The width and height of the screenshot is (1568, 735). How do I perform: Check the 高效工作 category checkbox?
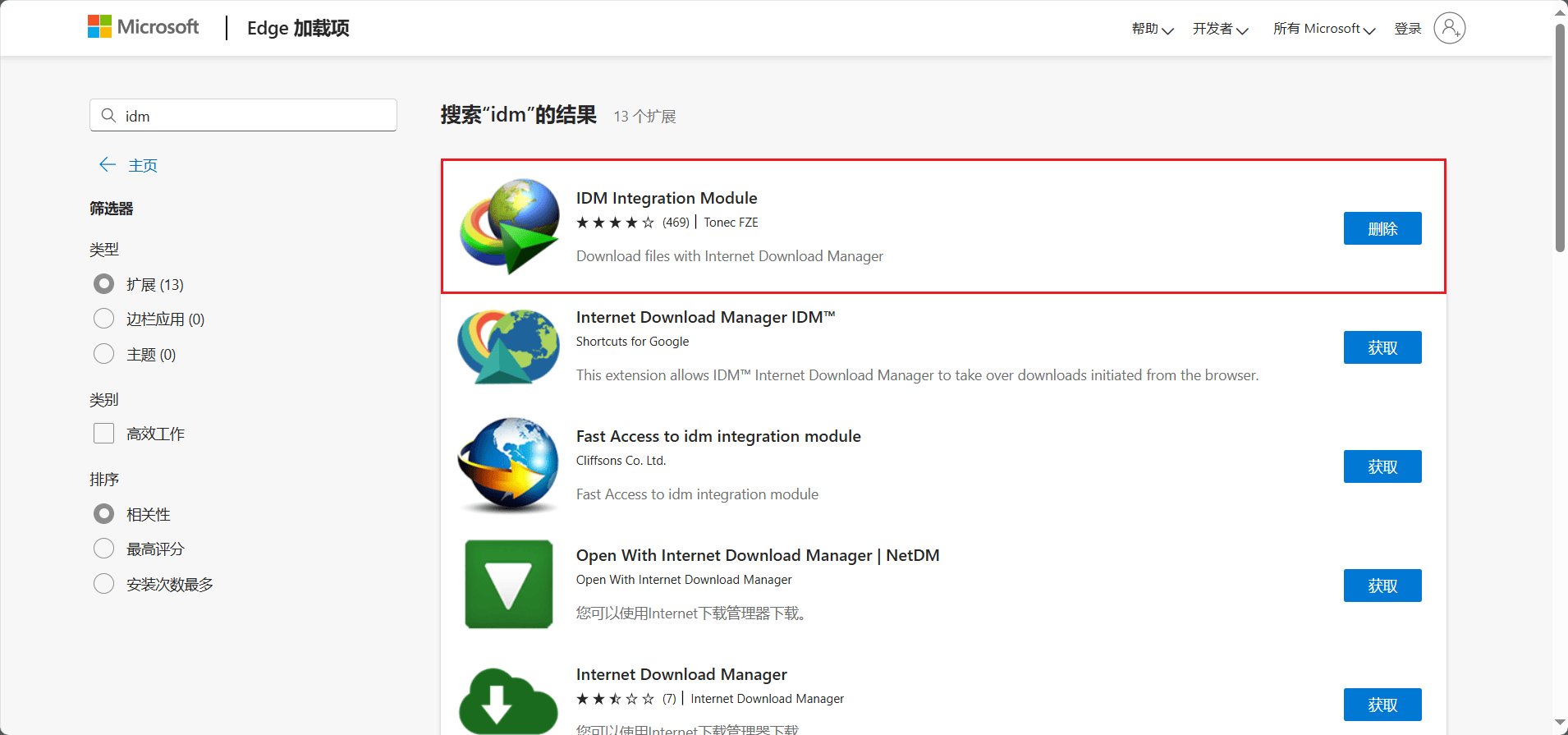(104, 434)
